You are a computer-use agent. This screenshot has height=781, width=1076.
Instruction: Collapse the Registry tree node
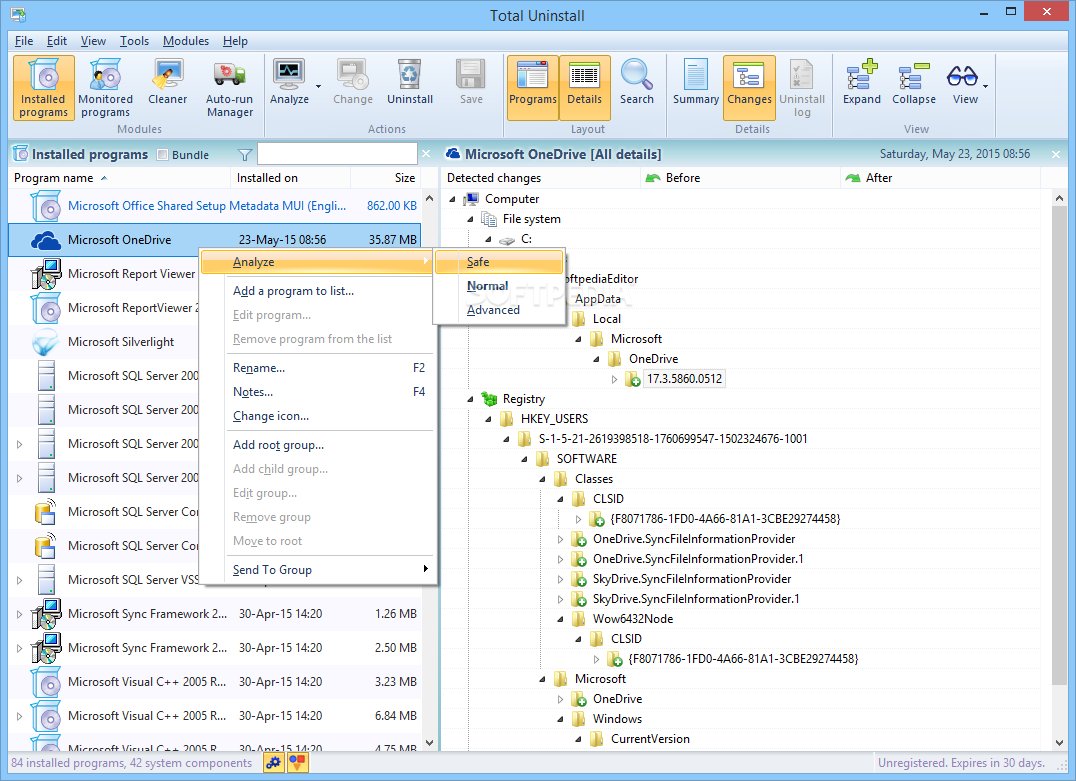[x=471, y=399]
